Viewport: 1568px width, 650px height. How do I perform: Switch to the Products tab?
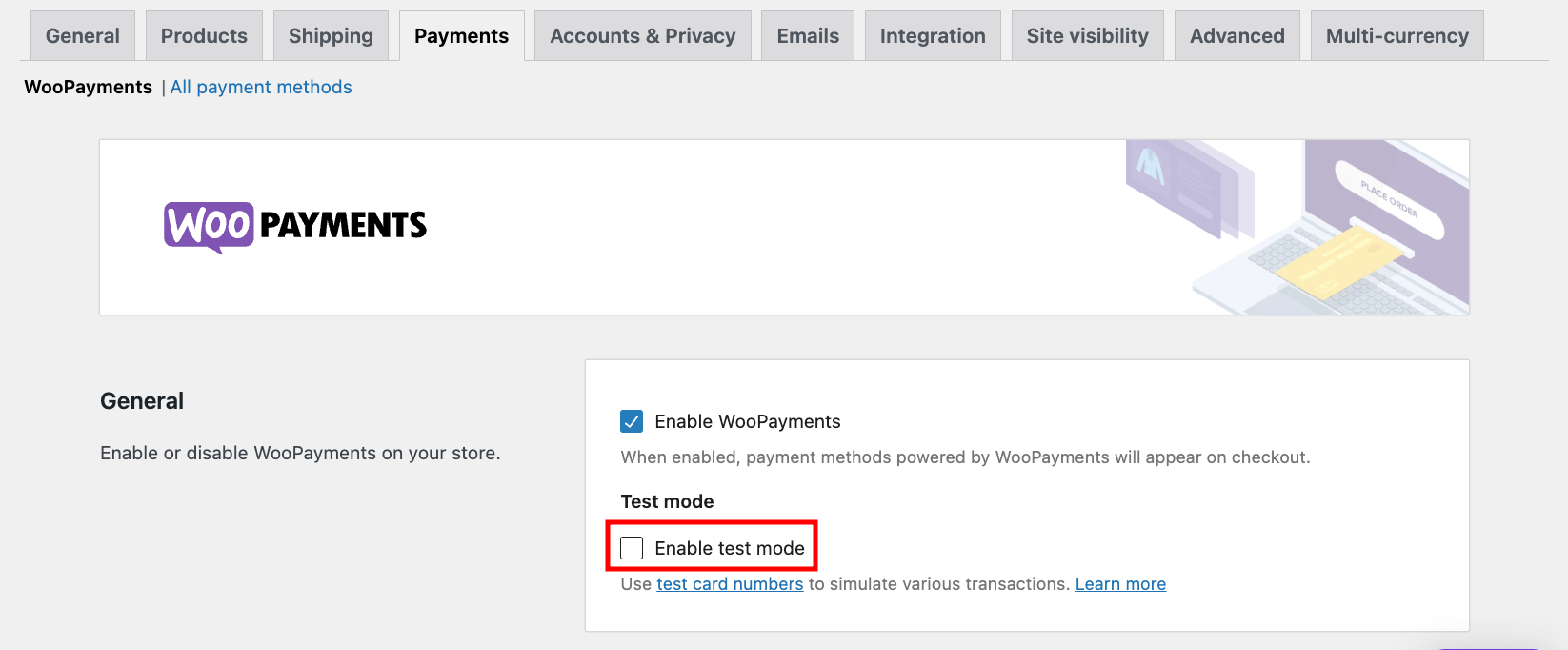(x=204, y=36)
